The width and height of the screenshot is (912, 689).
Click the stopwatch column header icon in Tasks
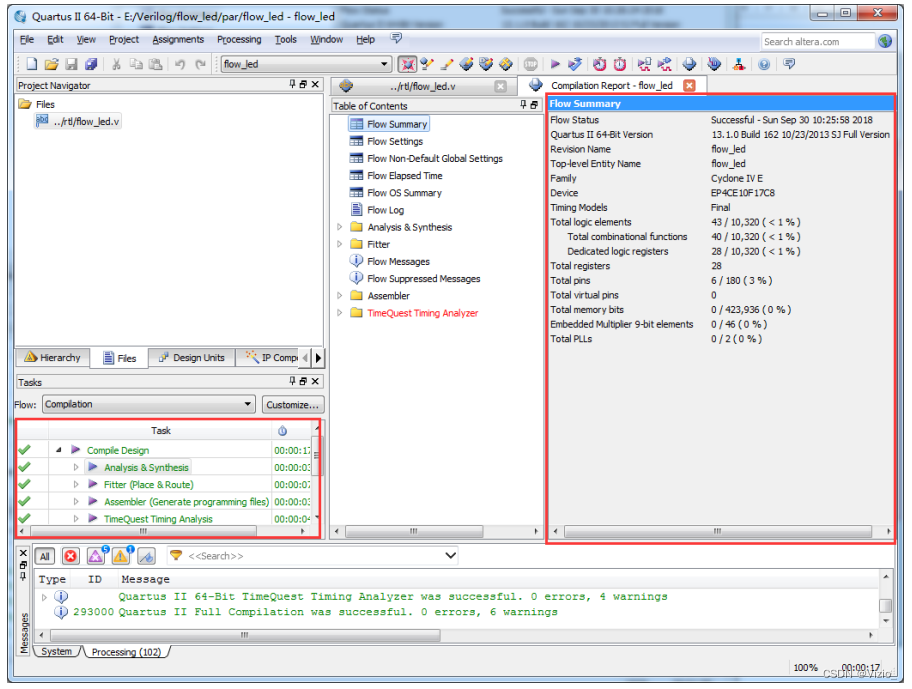282,431
